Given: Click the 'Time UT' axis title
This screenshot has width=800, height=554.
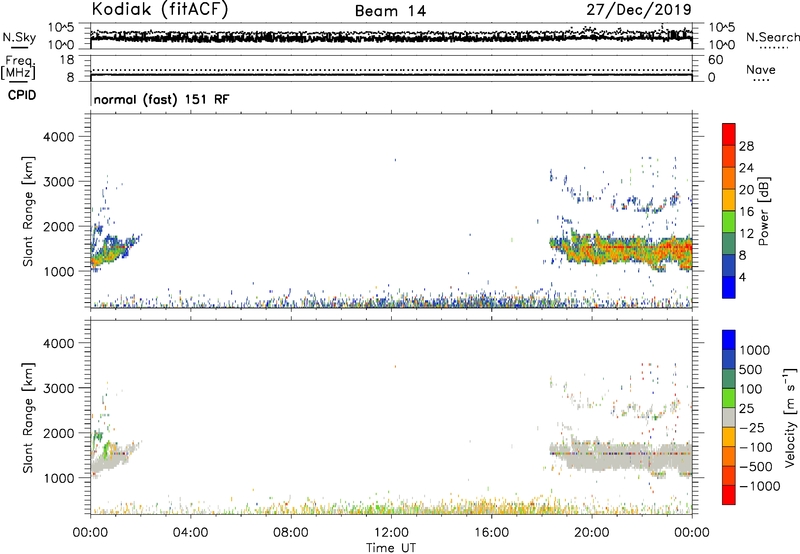Looking at the screenshot, I should (391, 548).
